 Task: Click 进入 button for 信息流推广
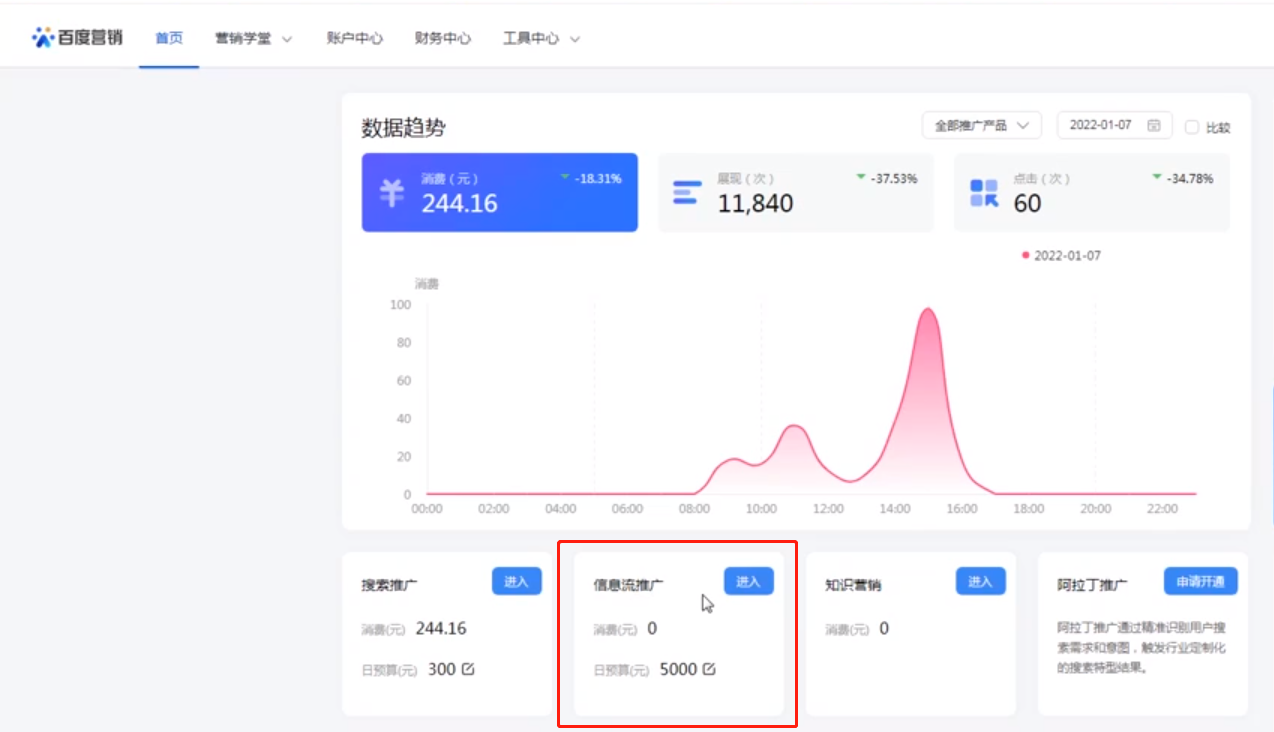click(748, 581)
